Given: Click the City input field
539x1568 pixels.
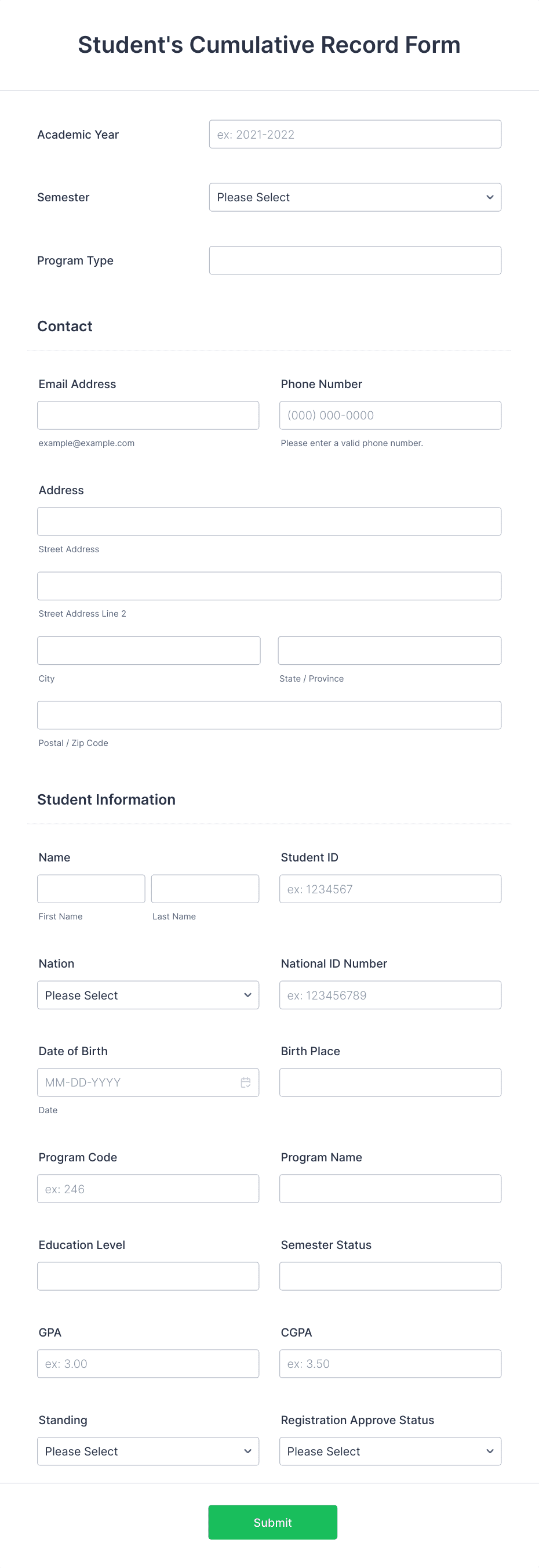Looking at the screenshot, I should coord(148,650).
